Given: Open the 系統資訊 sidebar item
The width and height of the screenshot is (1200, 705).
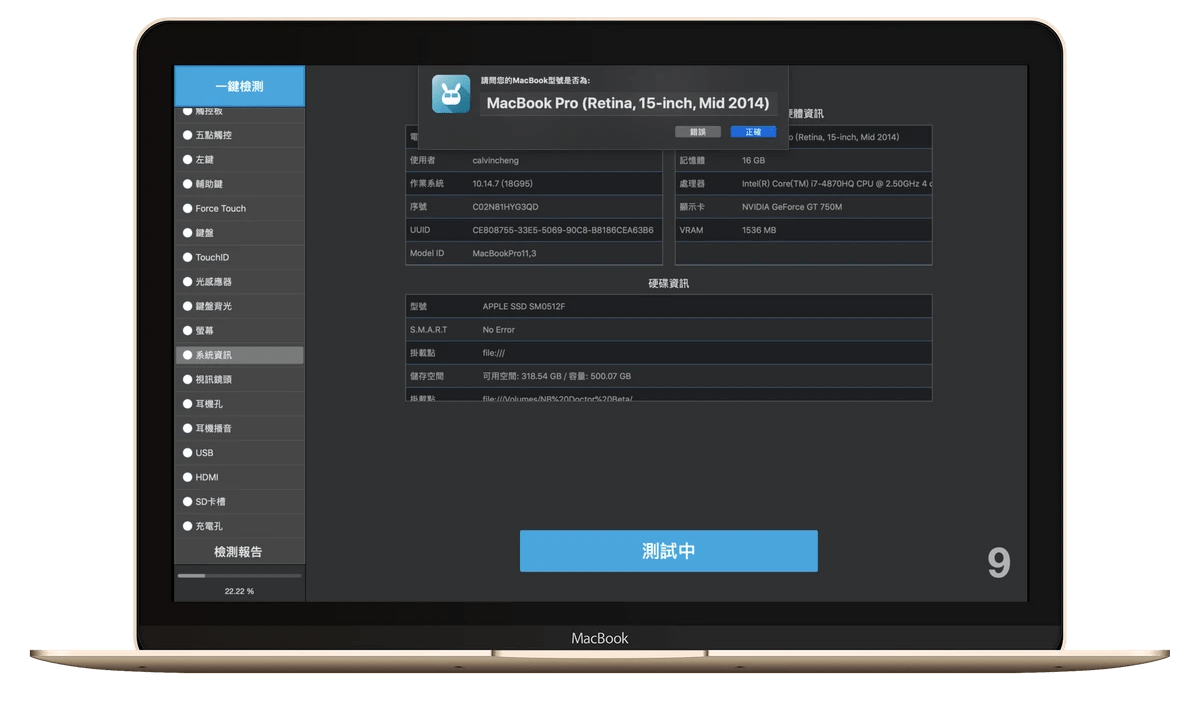Looking at the screenshot, I should 240,355.
